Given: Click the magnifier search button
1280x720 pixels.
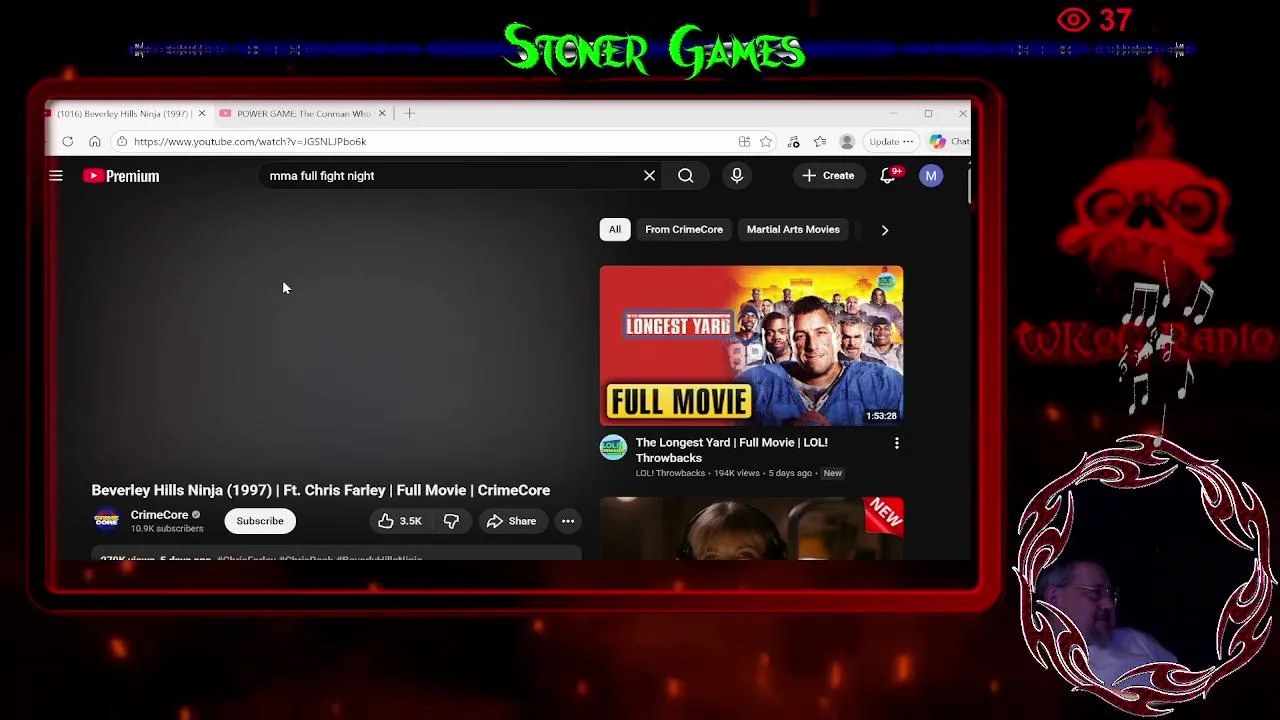Looking at the screenshot, I should pos(686,176).
